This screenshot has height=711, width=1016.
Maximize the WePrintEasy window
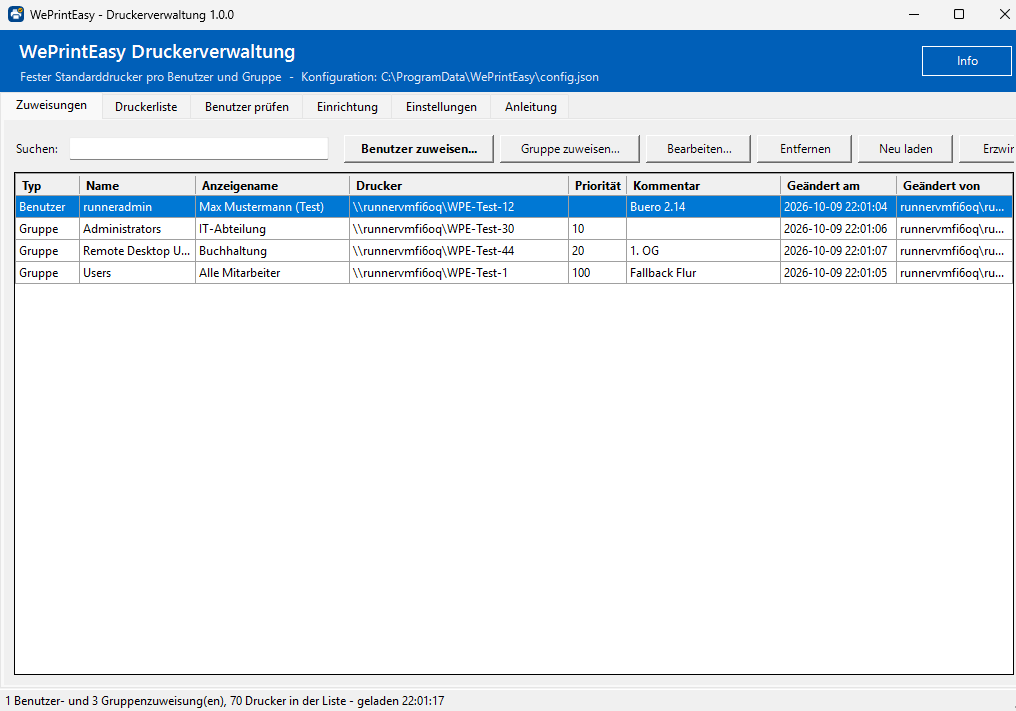[959, 14]
